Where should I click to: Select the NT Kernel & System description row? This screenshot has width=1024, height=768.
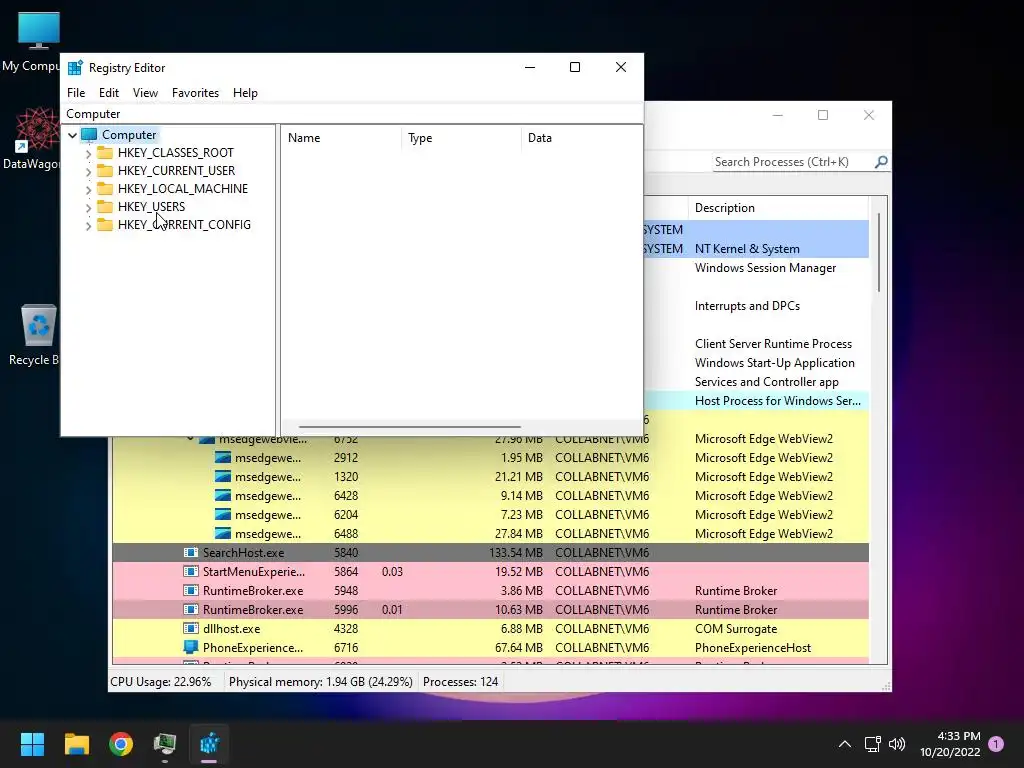[x=756, y=249]
